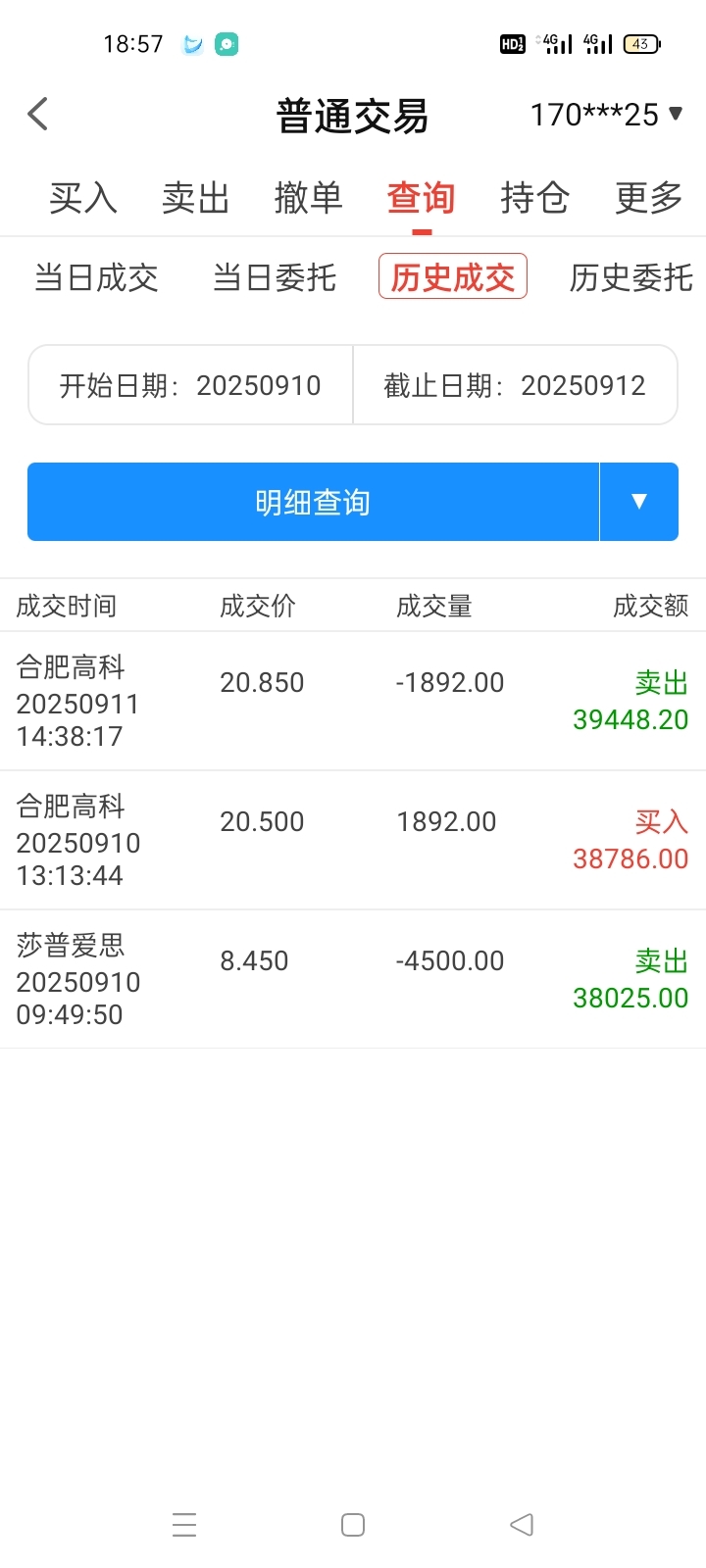Select the 当日成交 sub-tab
The image size is (706, 1568).
(x=96, y=277)
